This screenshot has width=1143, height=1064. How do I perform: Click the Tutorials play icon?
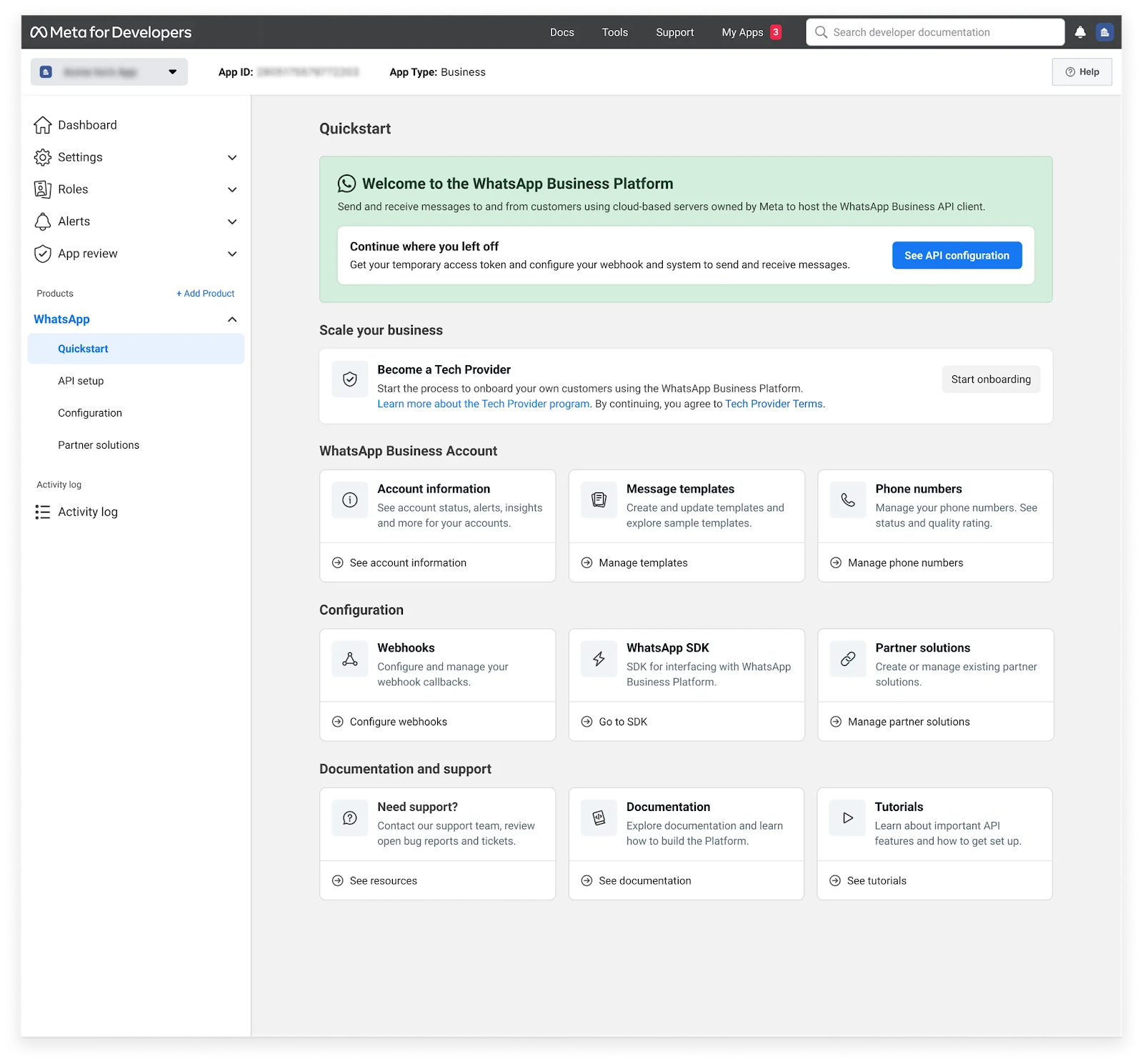coord(847,818)
